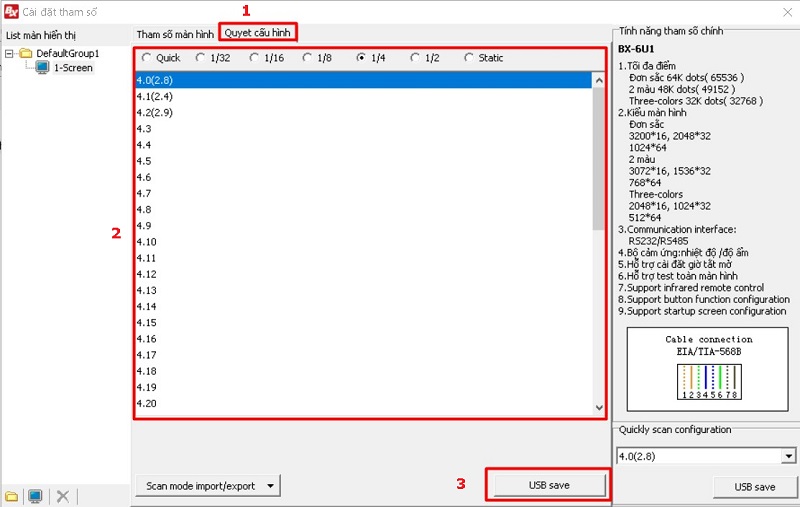The width and height of the screenshot is (800, 507).
Task: Select scan entry 4.10
Action: pos(363,242)
